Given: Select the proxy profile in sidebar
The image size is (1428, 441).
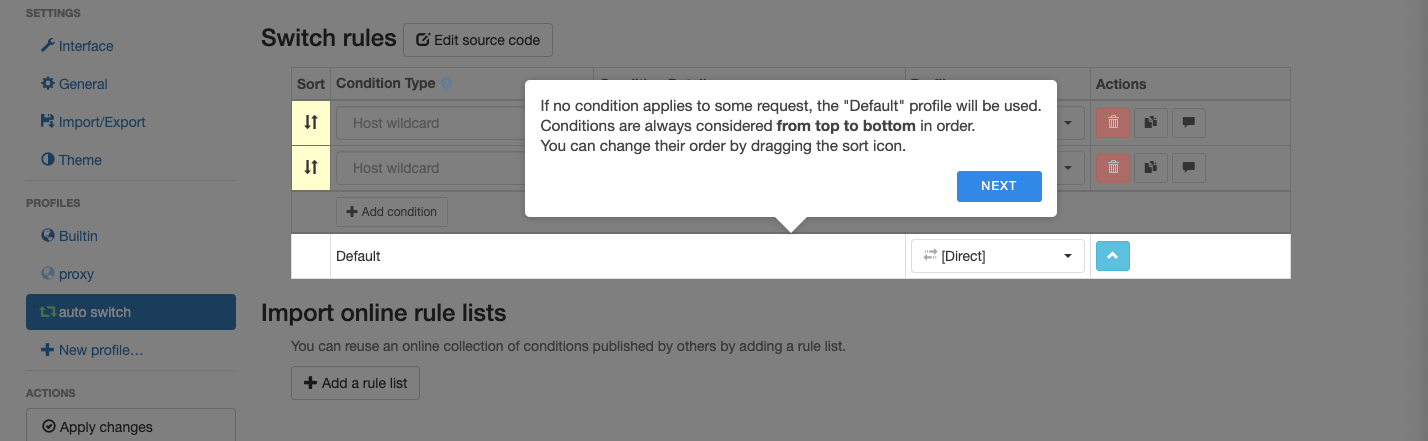Looking at the screenshot, I should 76,274.
